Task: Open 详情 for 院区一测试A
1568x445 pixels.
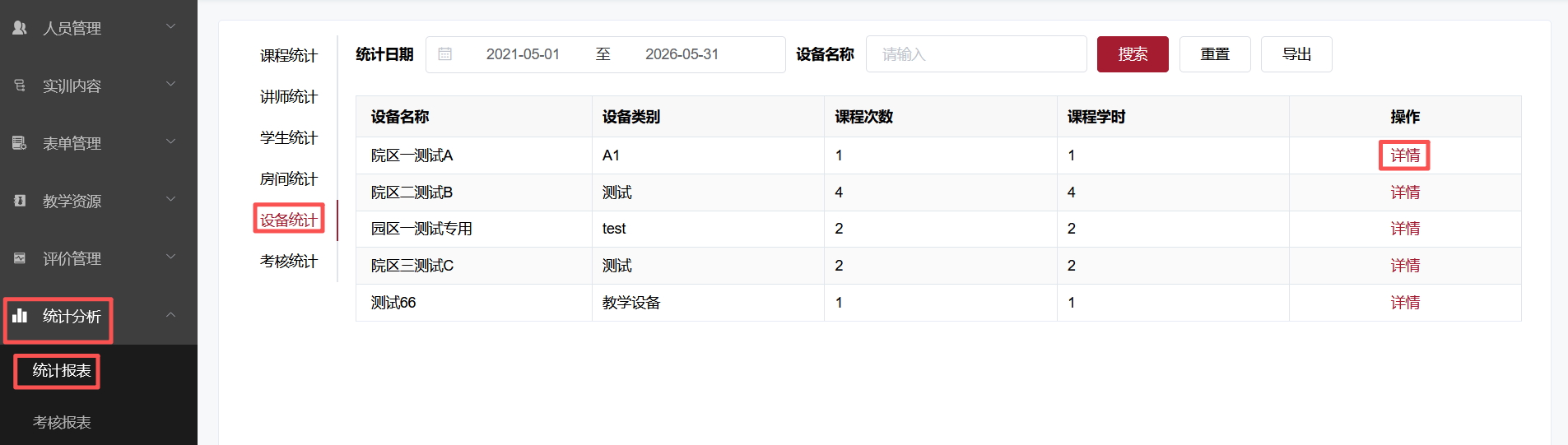Action: pos(1405,155)
